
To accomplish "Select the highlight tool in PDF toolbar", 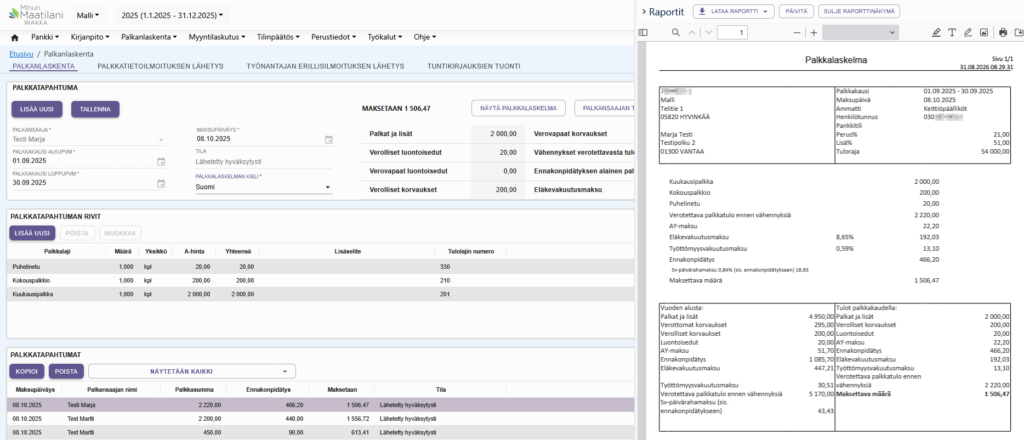I will tap(936, 33).
